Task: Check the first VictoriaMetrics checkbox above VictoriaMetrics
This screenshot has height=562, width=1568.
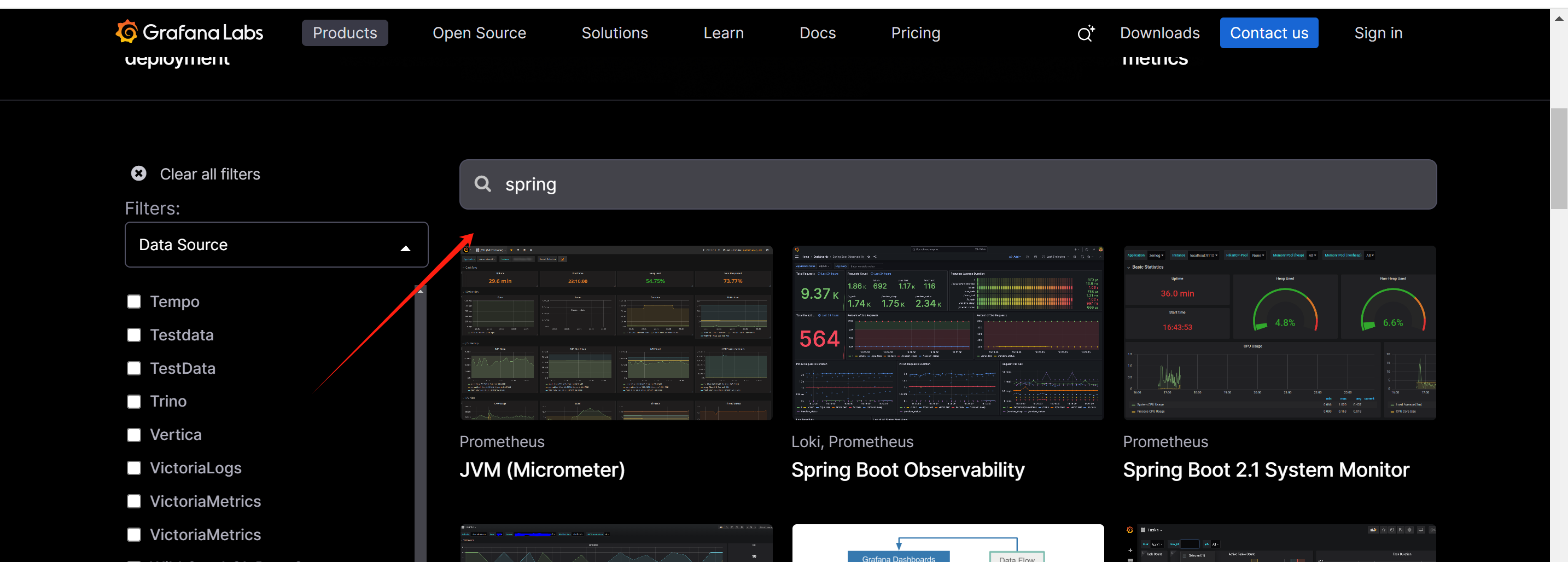Action: pyautogui.click(x=134, y=501)
